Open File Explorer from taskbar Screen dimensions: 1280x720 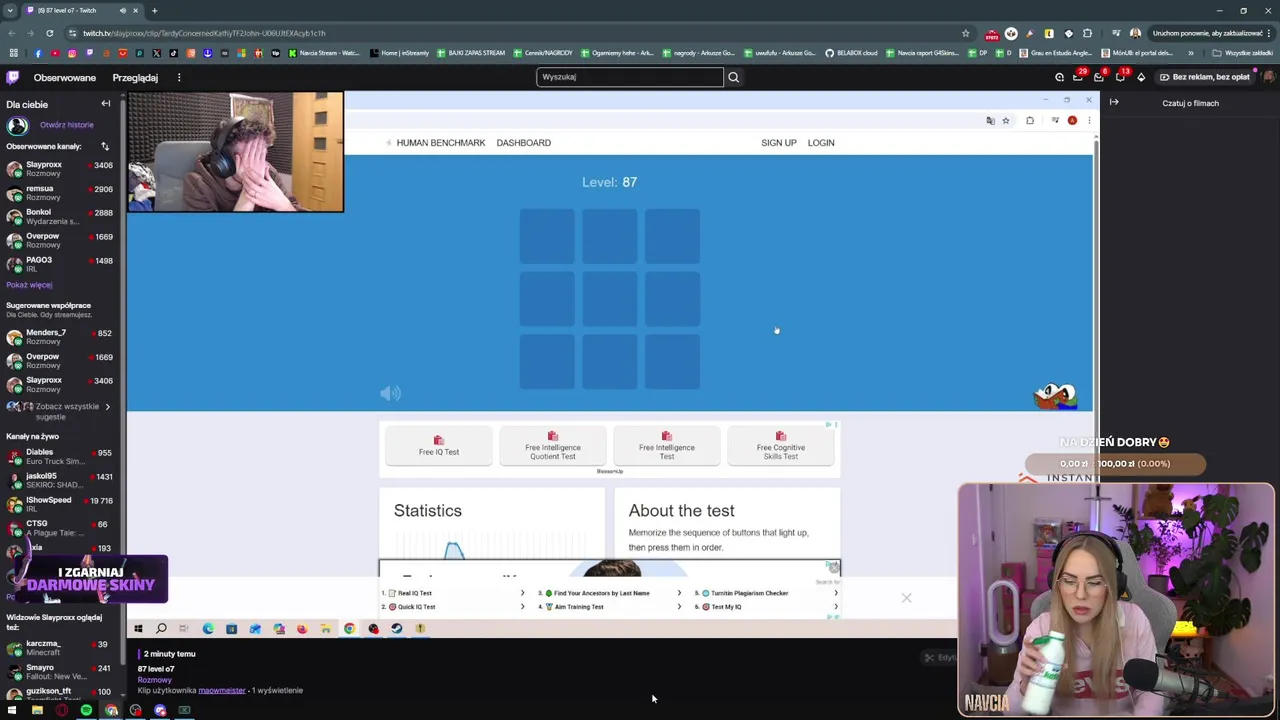(x=37, y=710)
